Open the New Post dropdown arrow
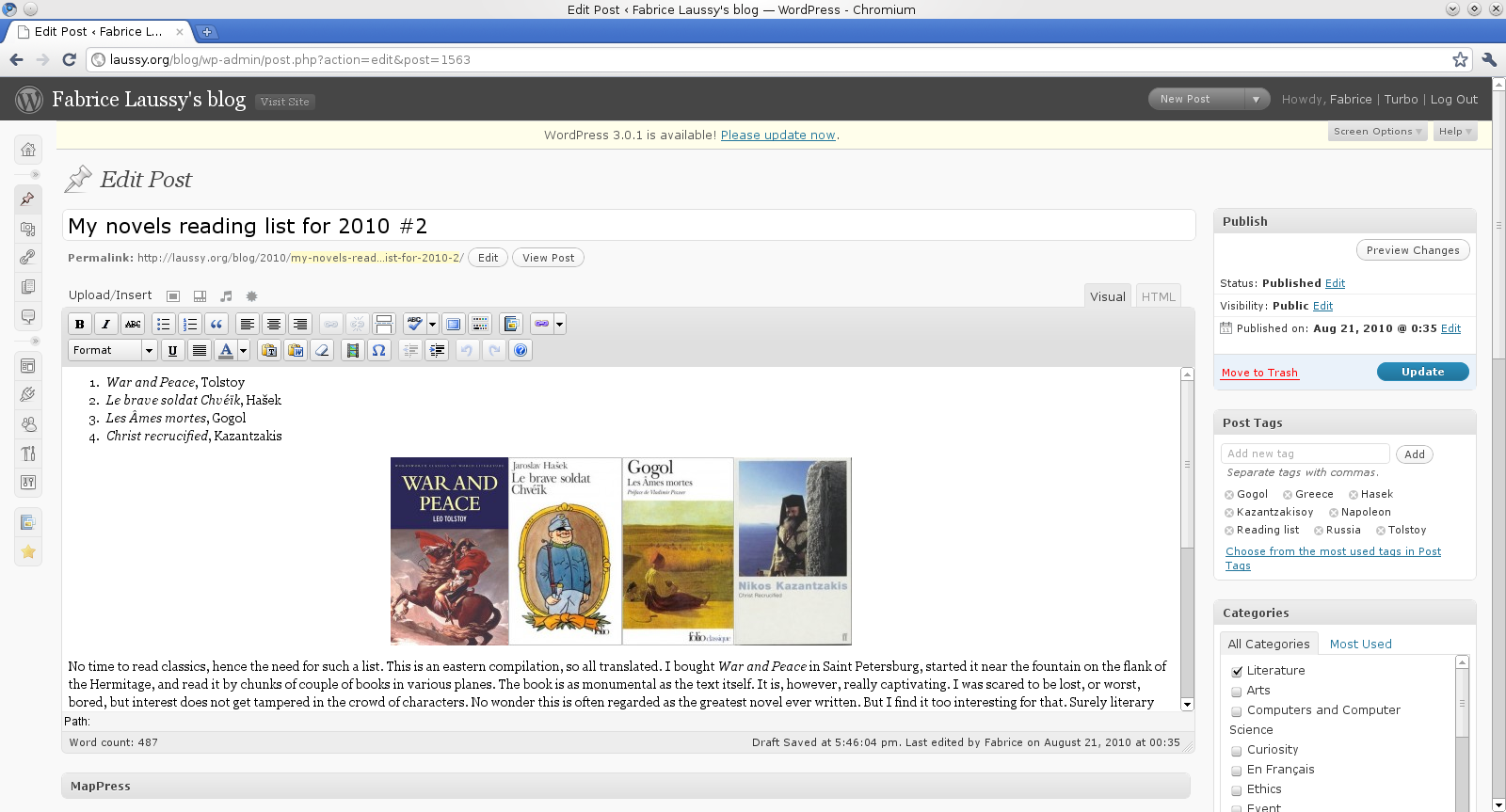Screen dimensions: 1506x812 pos(1256,99)
